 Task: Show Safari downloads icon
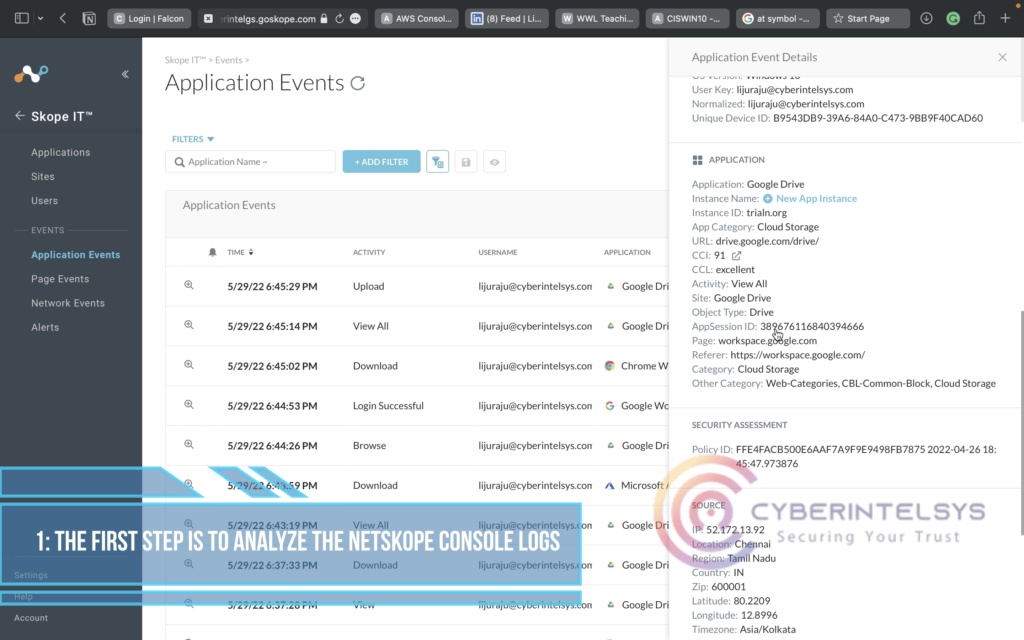coord(926,18)
